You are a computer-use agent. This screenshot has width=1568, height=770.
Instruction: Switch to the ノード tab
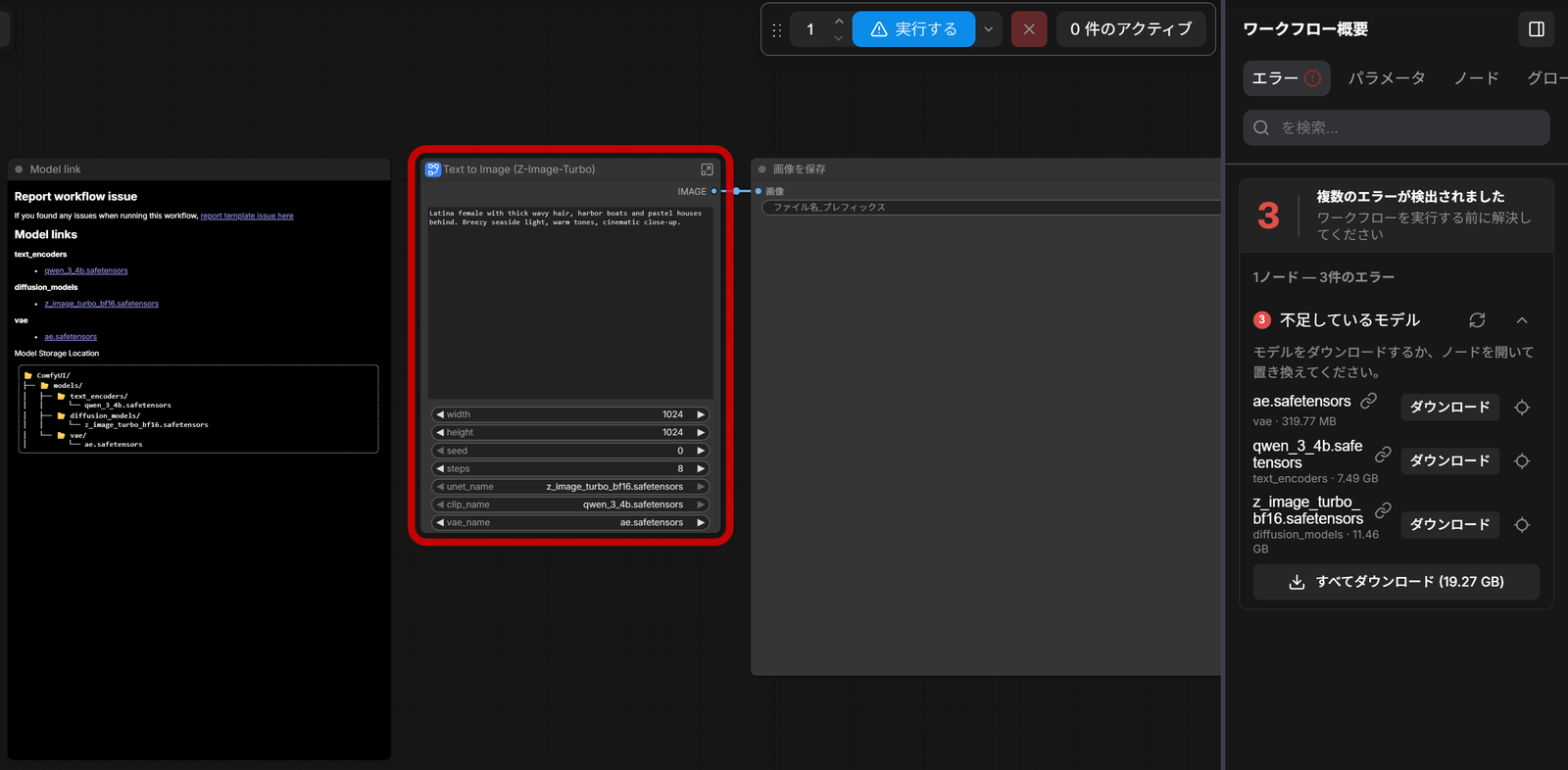(x=1476, y=78)
